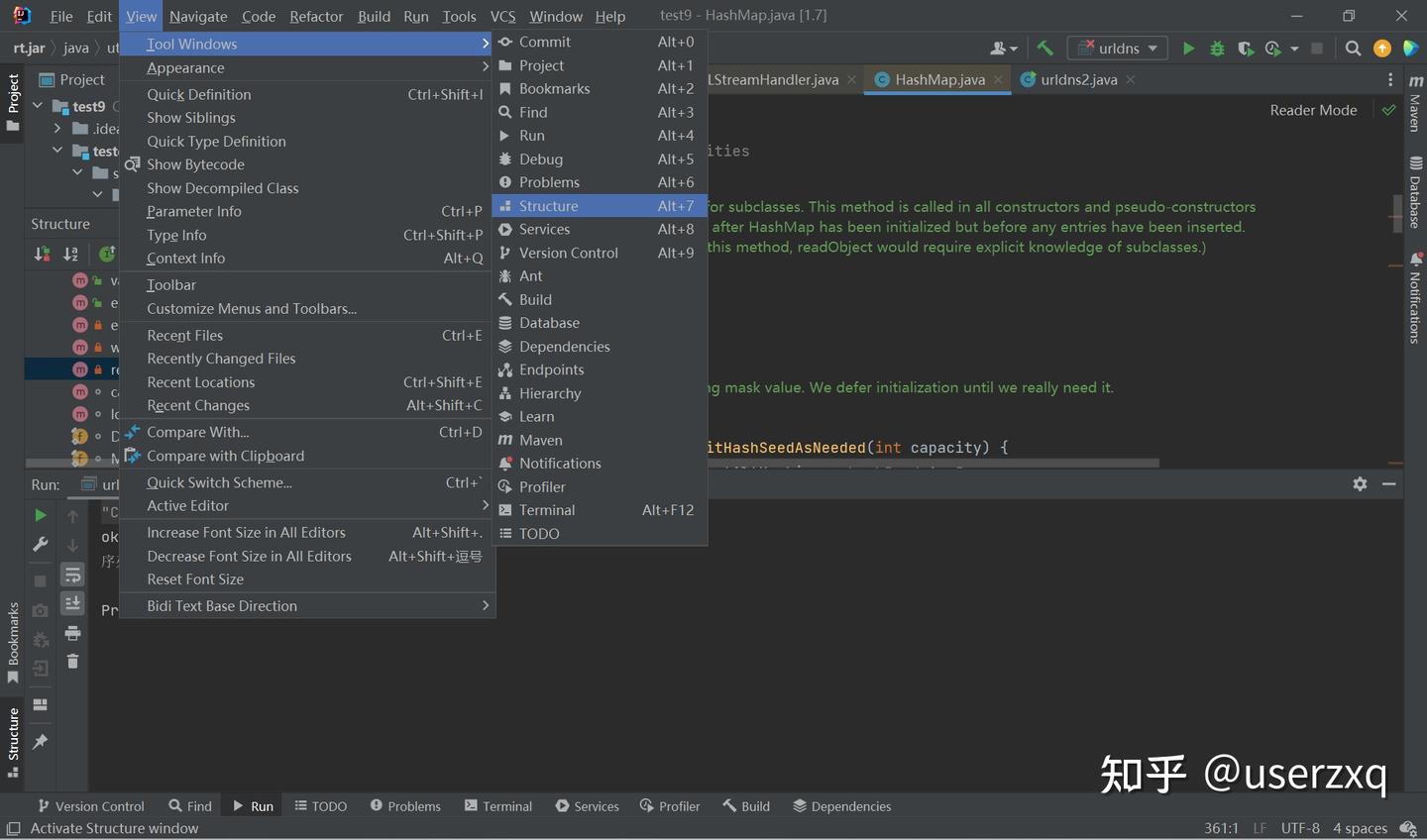Open the Active Editor submenu

coord(307,505)
